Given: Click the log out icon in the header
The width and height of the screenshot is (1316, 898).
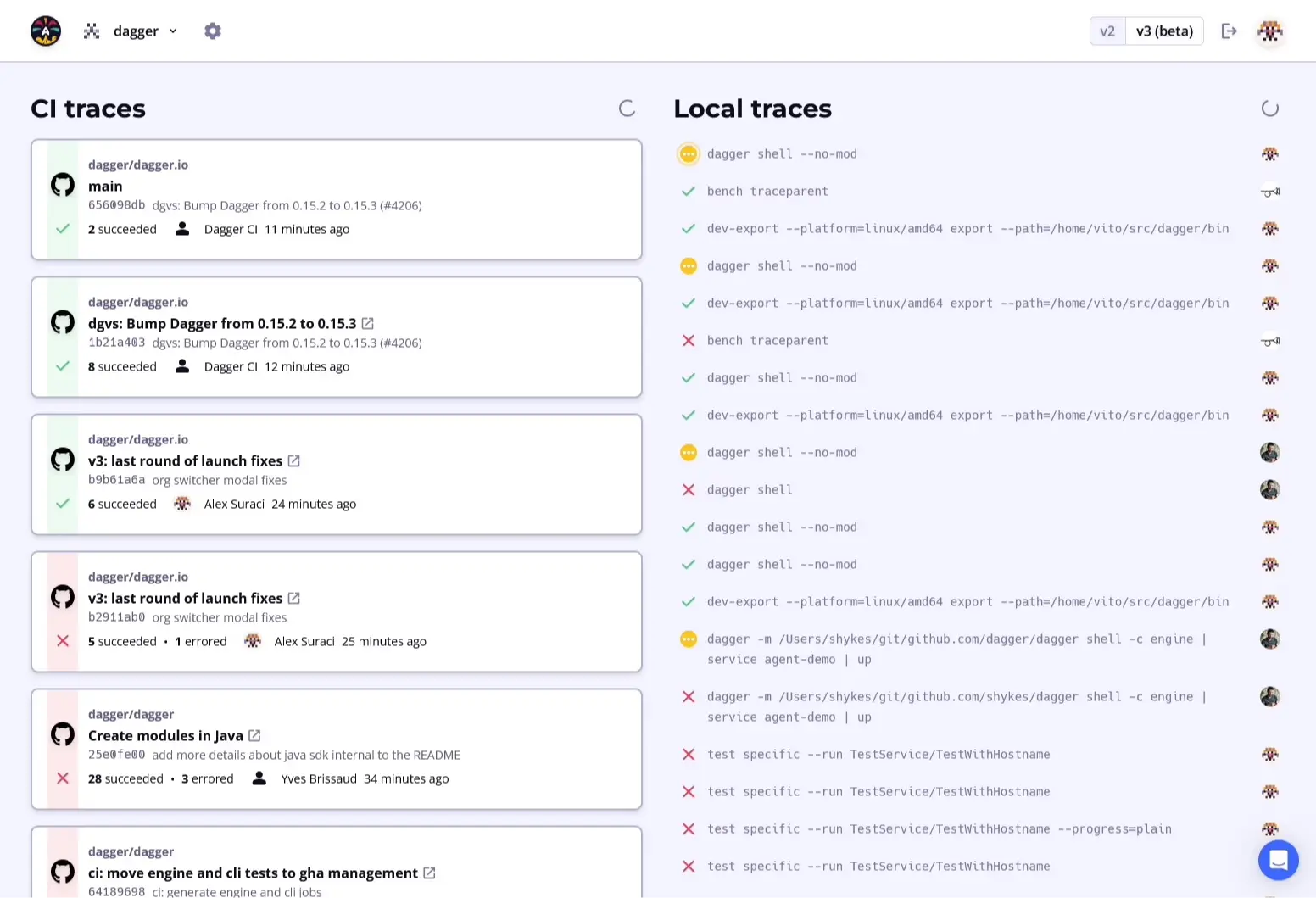Looking at the screenshot, I should click(1230, 31).
